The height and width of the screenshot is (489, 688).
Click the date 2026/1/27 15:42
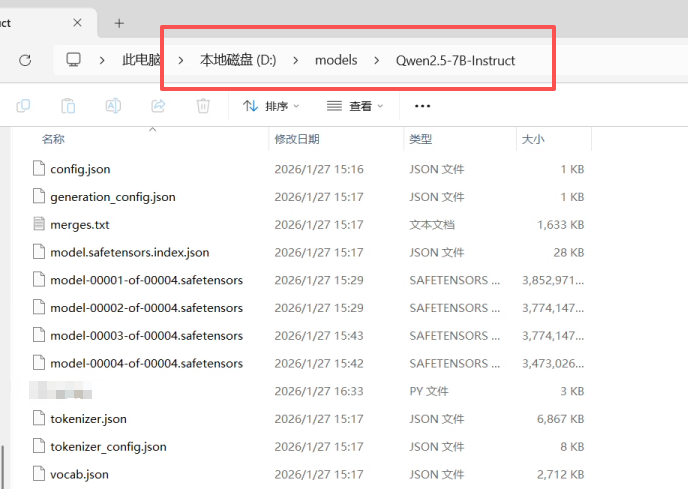click(x=319, y=363)
